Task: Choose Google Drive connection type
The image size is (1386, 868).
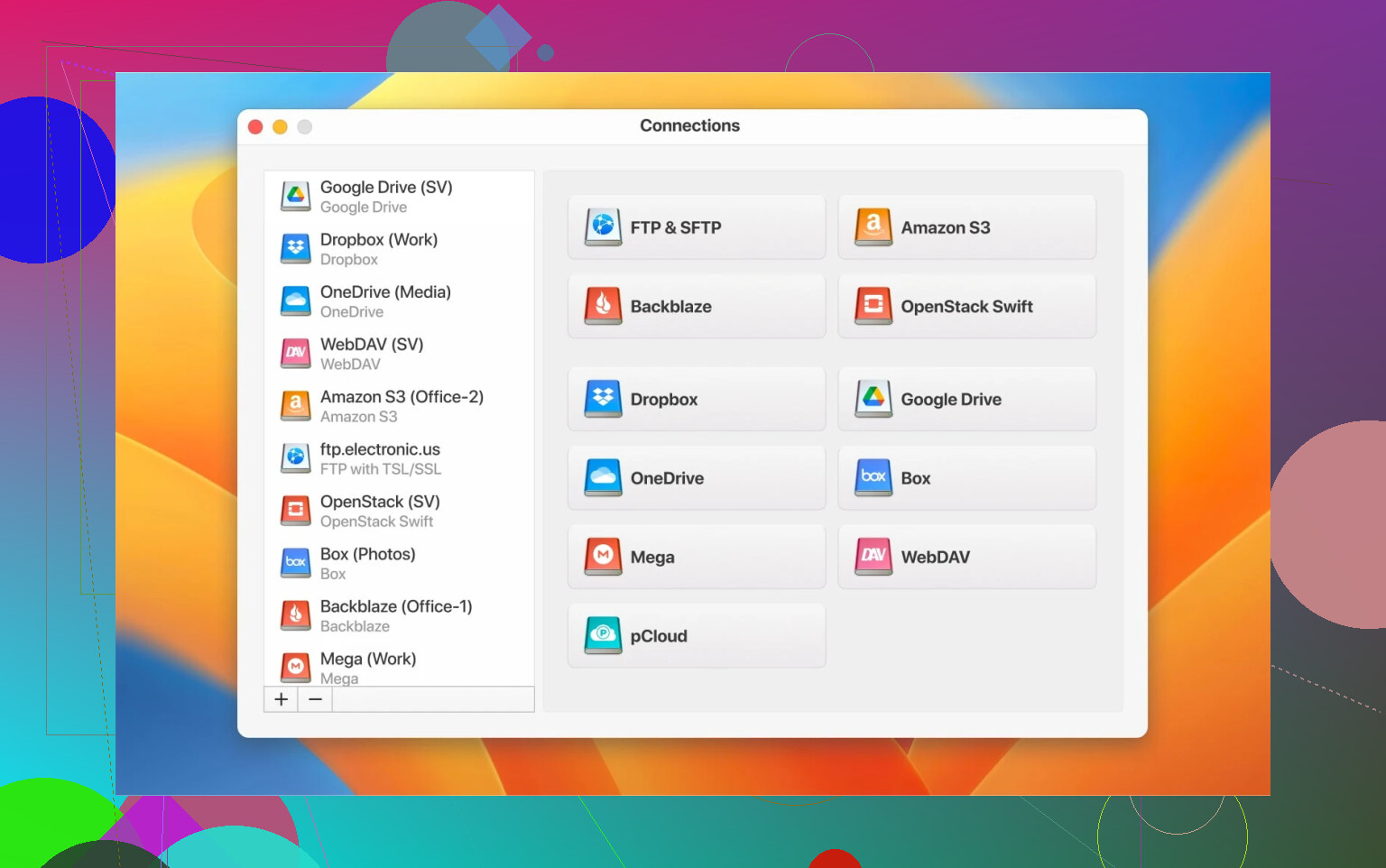Action: pos(966,399)
